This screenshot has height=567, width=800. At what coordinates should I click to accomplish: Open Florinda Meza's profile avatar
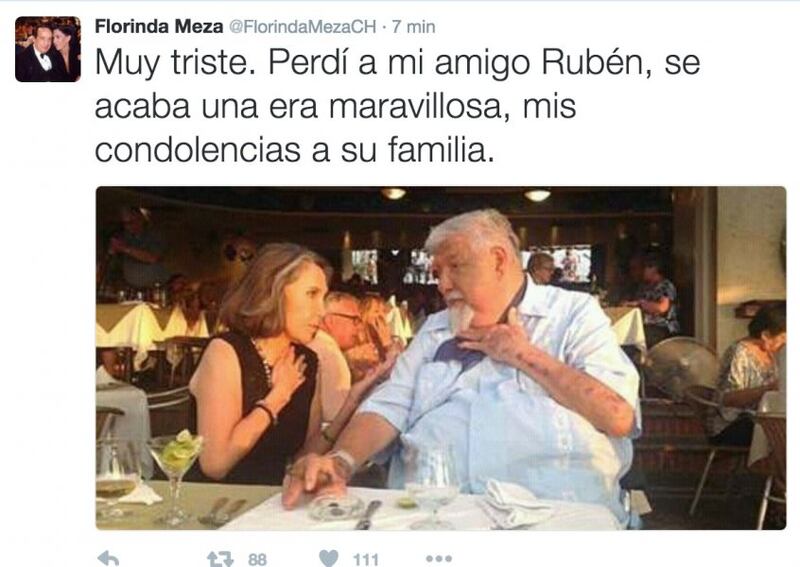point(48,49)
